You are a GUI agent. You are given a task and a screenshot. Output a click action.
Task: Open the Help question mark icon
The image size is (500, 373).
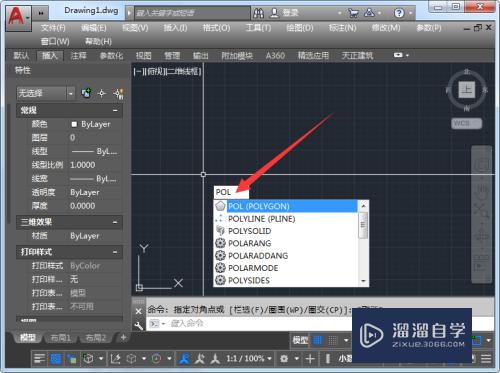pyautogui.click(x=399, y=13)
